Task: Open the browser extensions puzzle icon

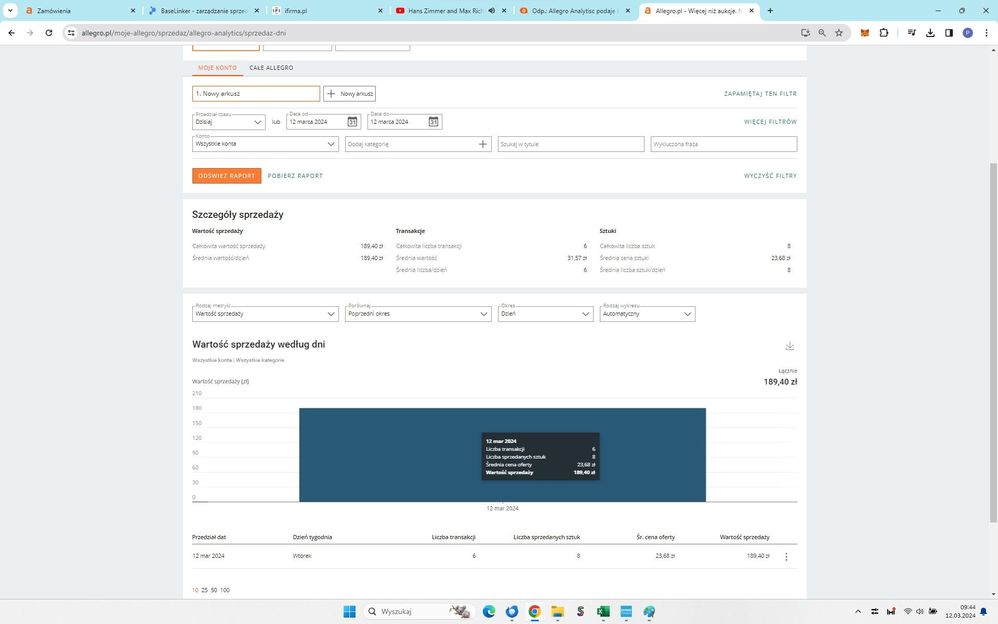Action: (x=884, y=32)
